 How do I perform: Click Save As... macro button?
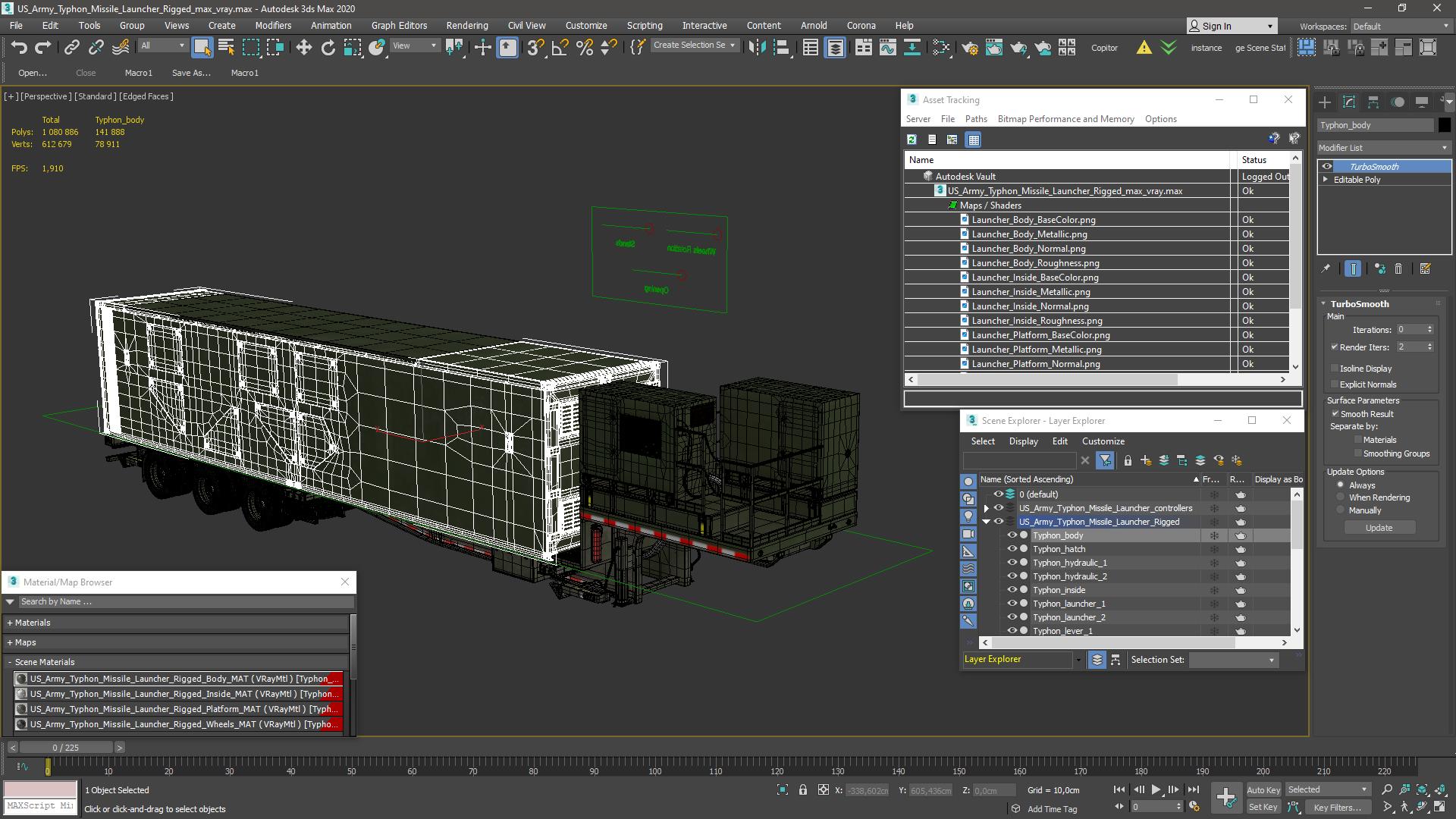[x=191, y=73]
